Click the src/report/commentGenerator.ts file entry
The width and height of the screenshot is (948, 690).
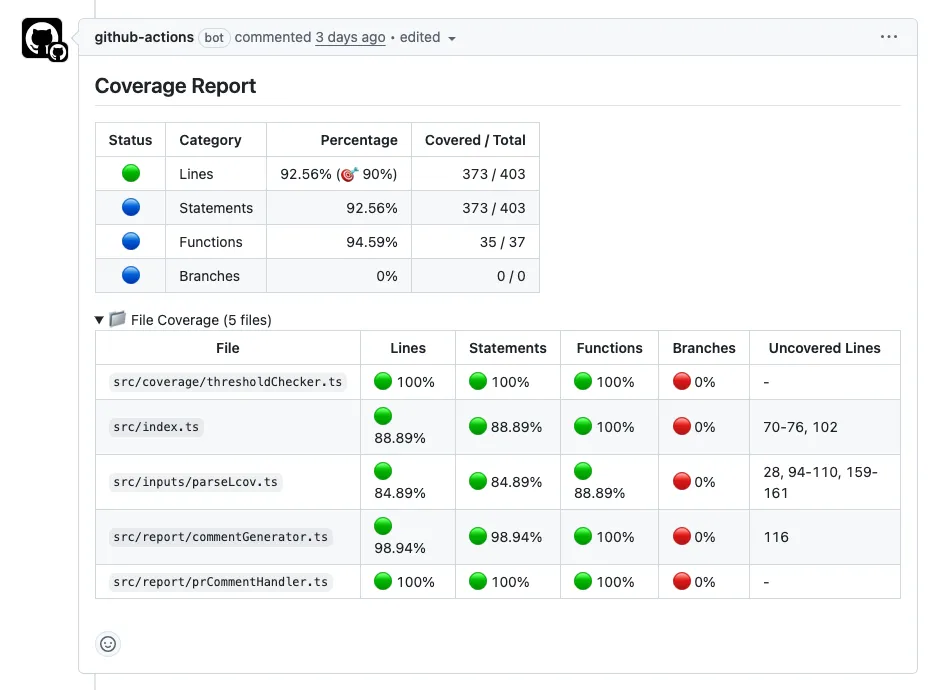[220, 537]
